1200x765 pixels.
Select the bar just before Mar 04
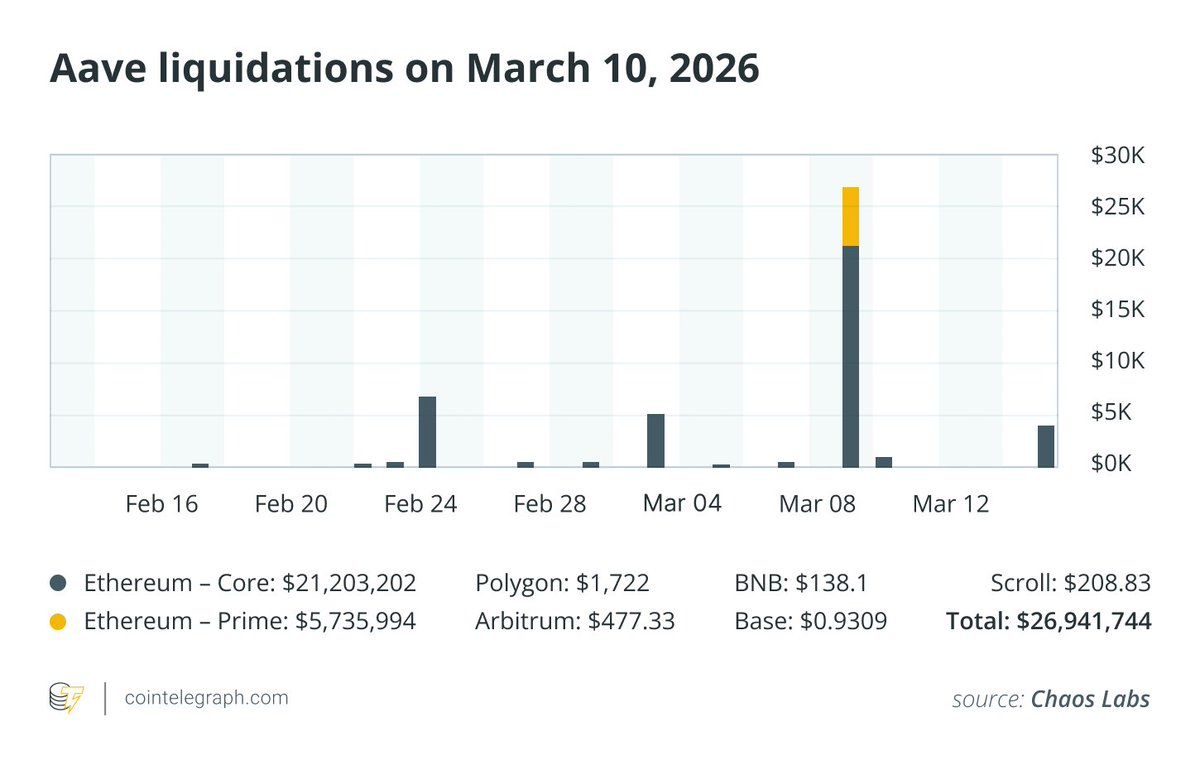pyautogui.click(x=656, y=440)
